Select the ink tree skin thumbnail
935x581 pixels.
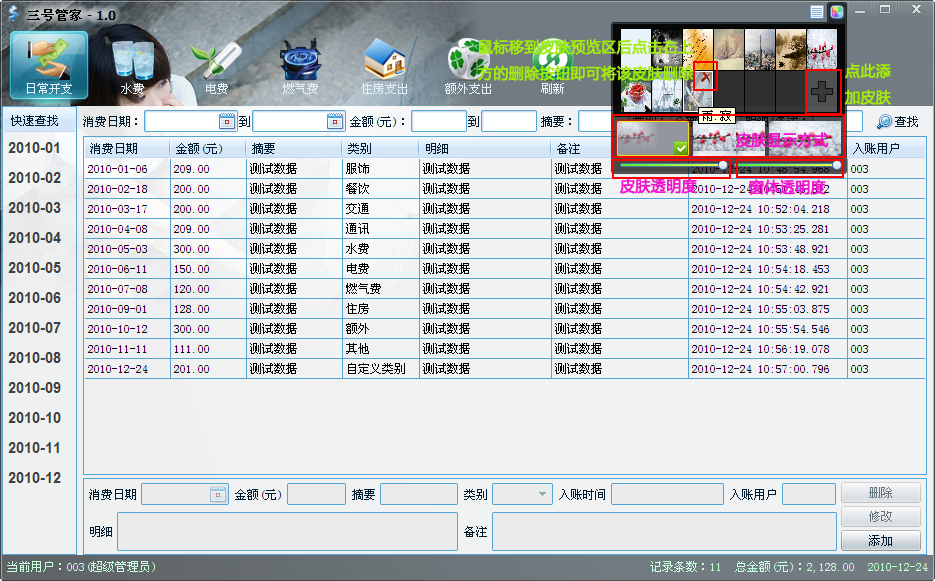(791, 48)
